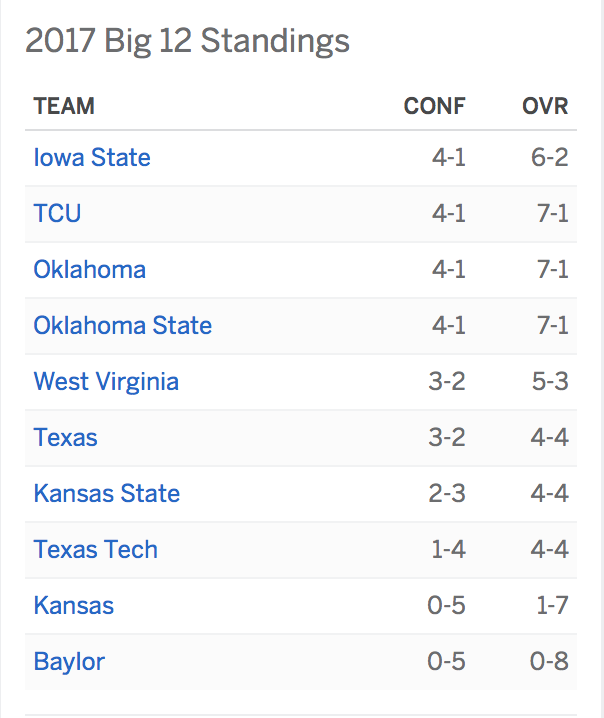Open the Iowa State team link
Screen dimensions: 604x718
92,158
